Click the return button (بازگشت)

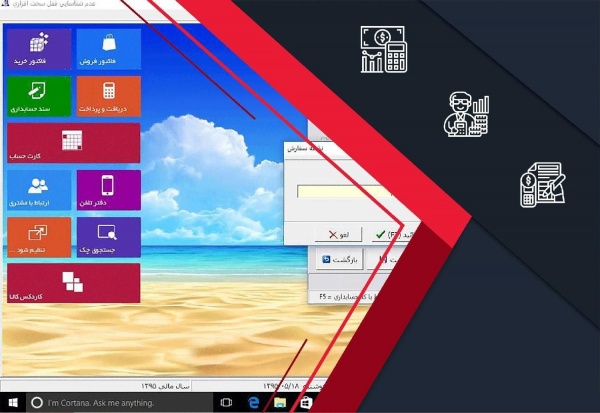[x=339, y=260]
